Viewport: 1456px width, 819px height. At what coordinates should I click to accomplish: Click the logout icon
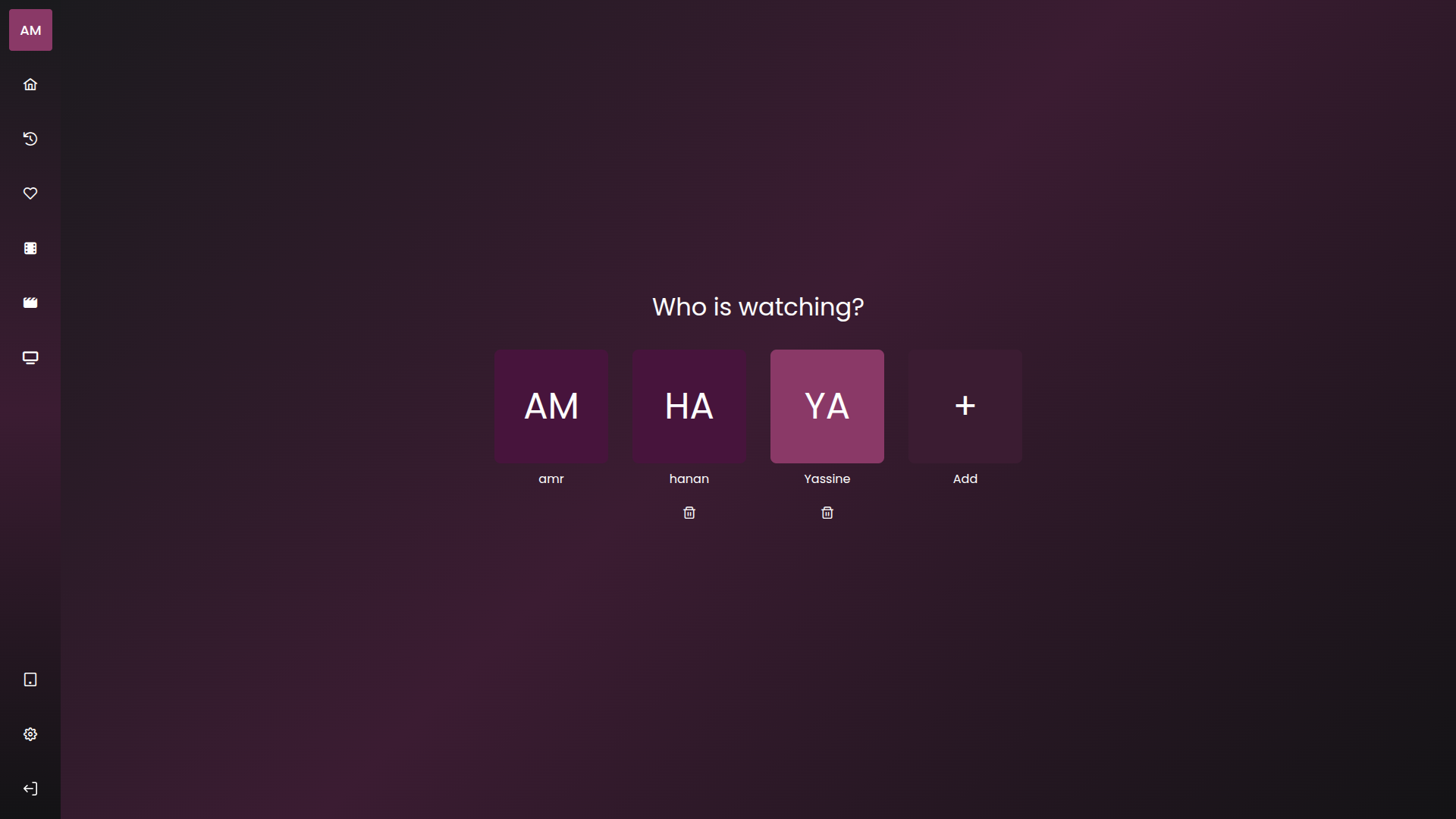30,789
